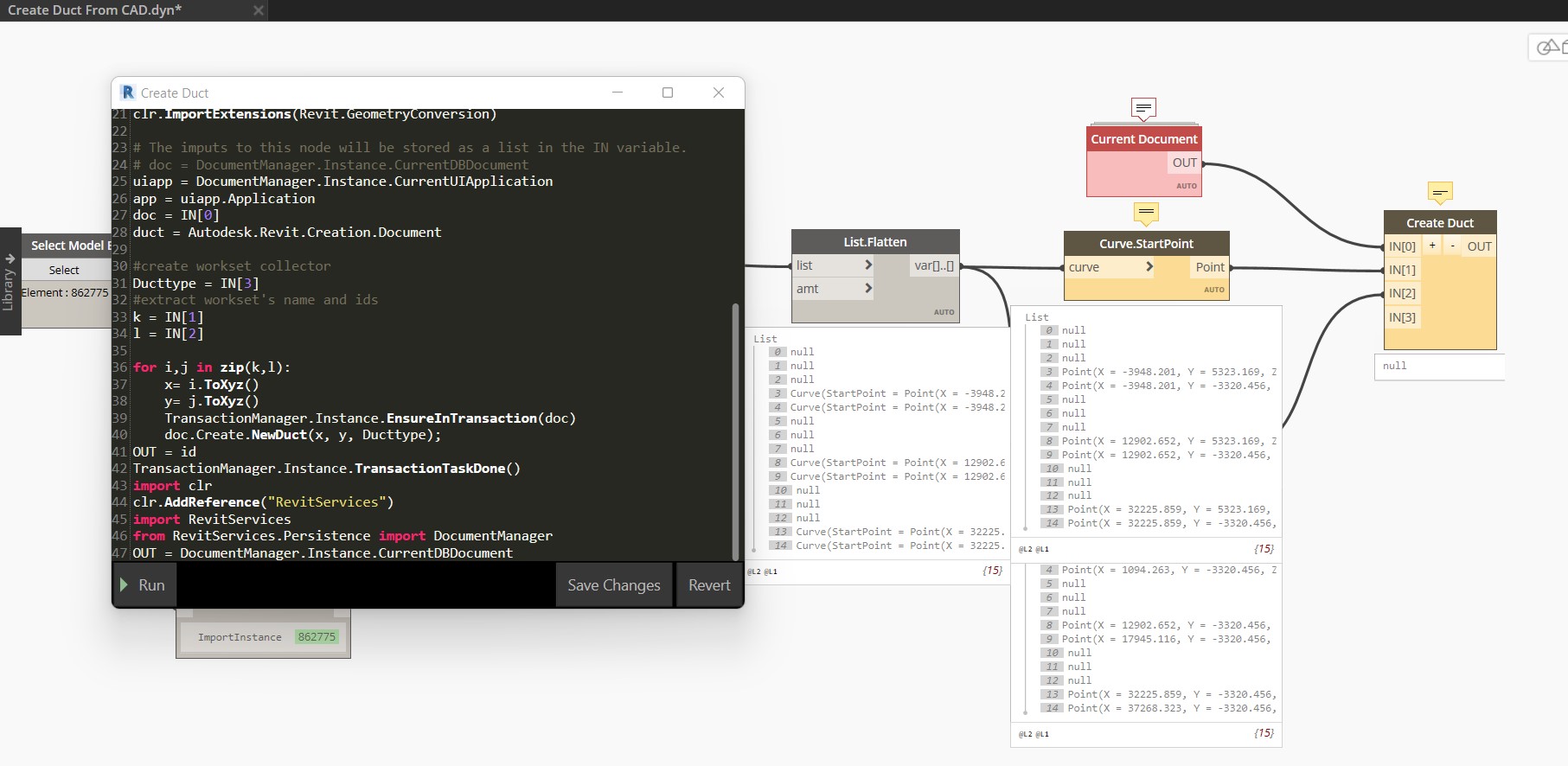Click code line 36 "for i,j in zip(k,l):"

pyautogui.click(x=212, y=367)
